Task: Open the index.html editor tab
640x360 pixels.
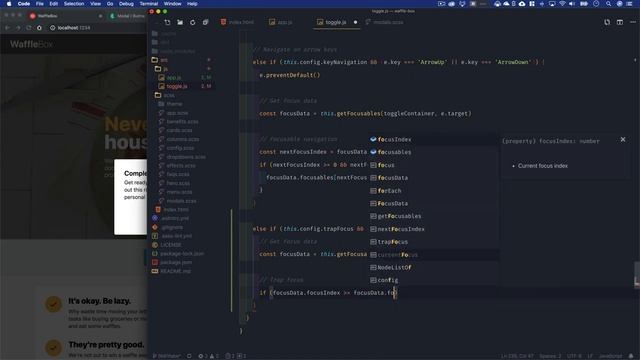Action: click(x=237, y=22)
